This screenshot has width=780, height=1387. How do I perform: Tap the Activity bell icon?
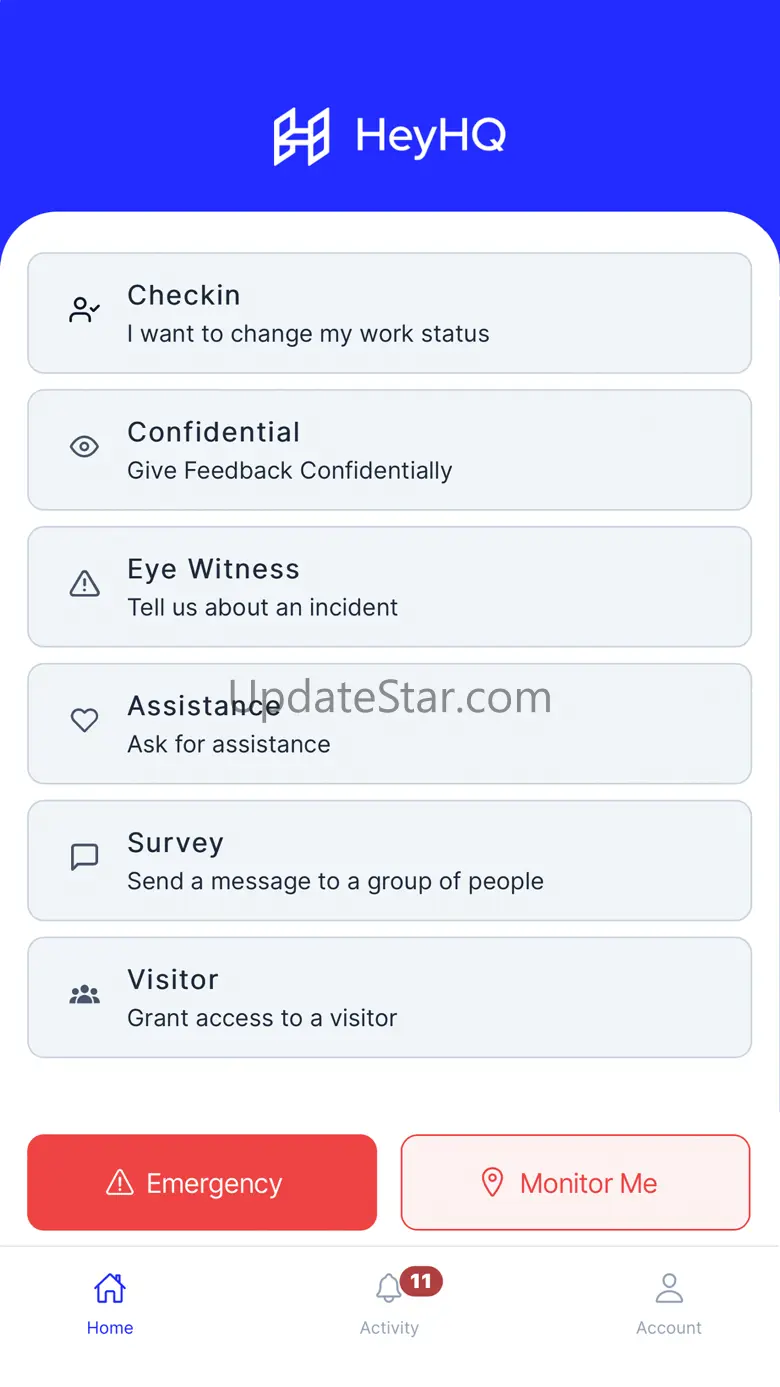click(388, 1290)
